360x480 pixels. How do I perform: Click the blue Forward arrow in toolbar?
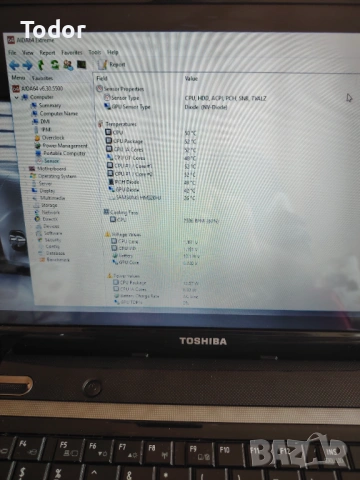[x=28, y=65]
